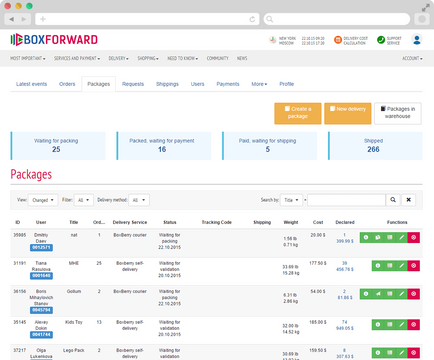Click the New delivery button
This screenshot has width=434, height=360.
point(348,113)
